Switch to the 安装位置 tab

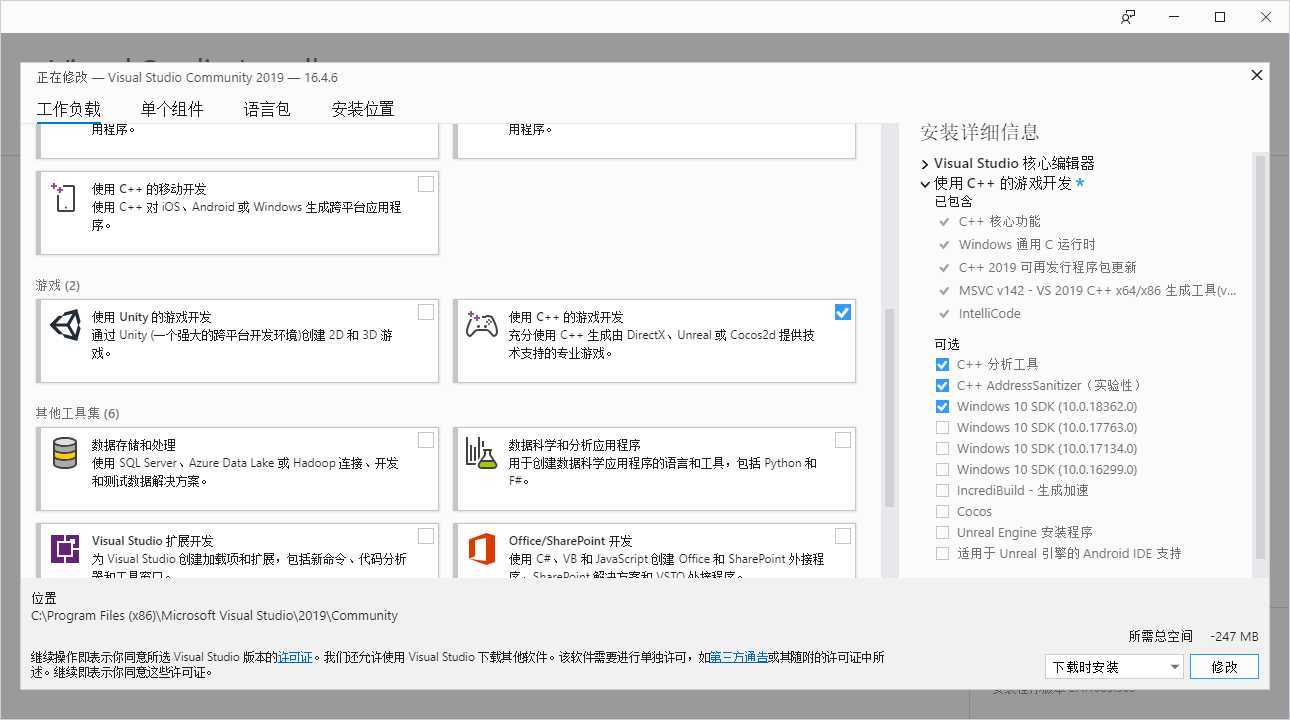pyautogui.click(x=363, y=110)
